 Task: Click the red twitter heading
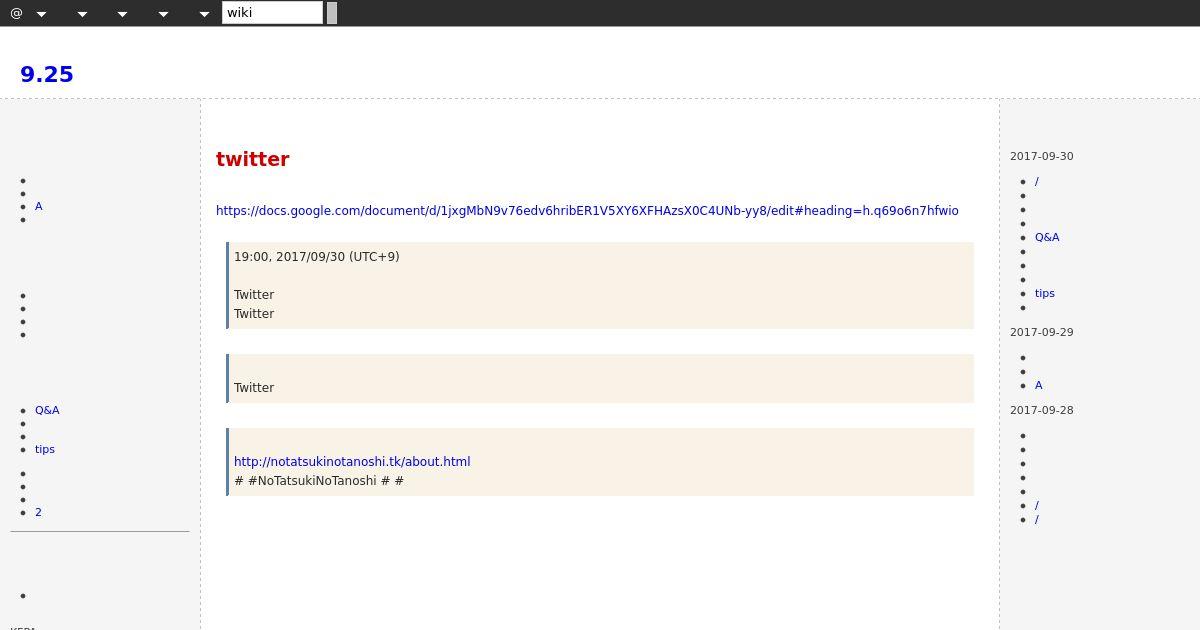tap(253, 159)
